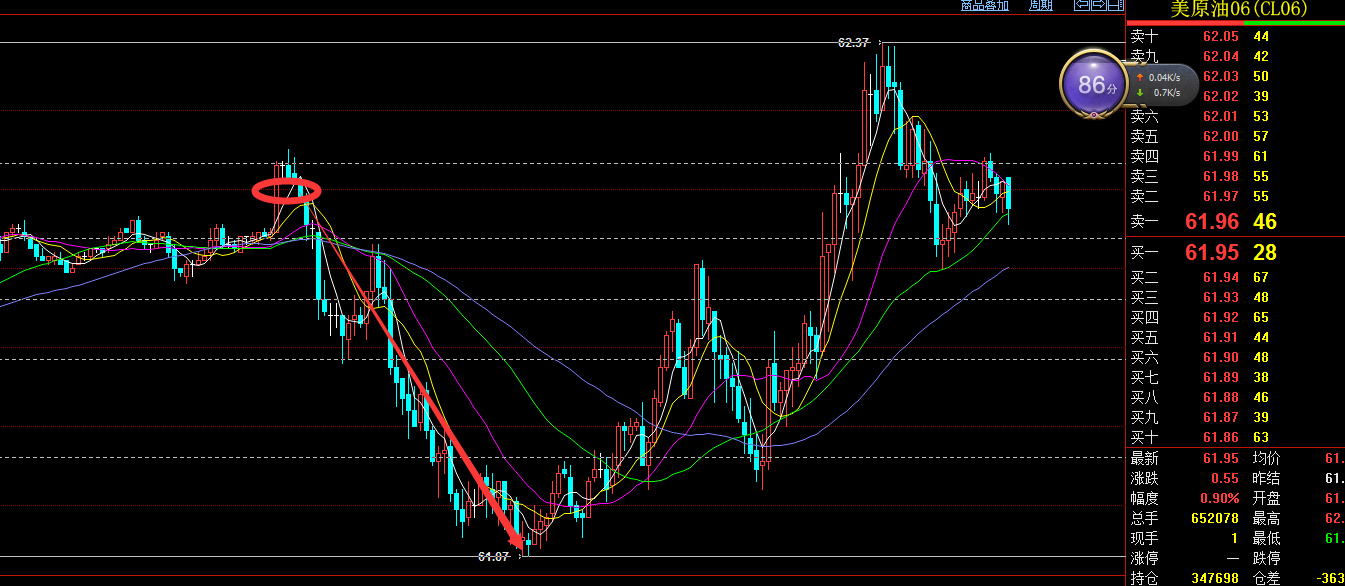1345x586 pixels.
Task: Click the left arrow navigation icon
Action: point(1081,5)
